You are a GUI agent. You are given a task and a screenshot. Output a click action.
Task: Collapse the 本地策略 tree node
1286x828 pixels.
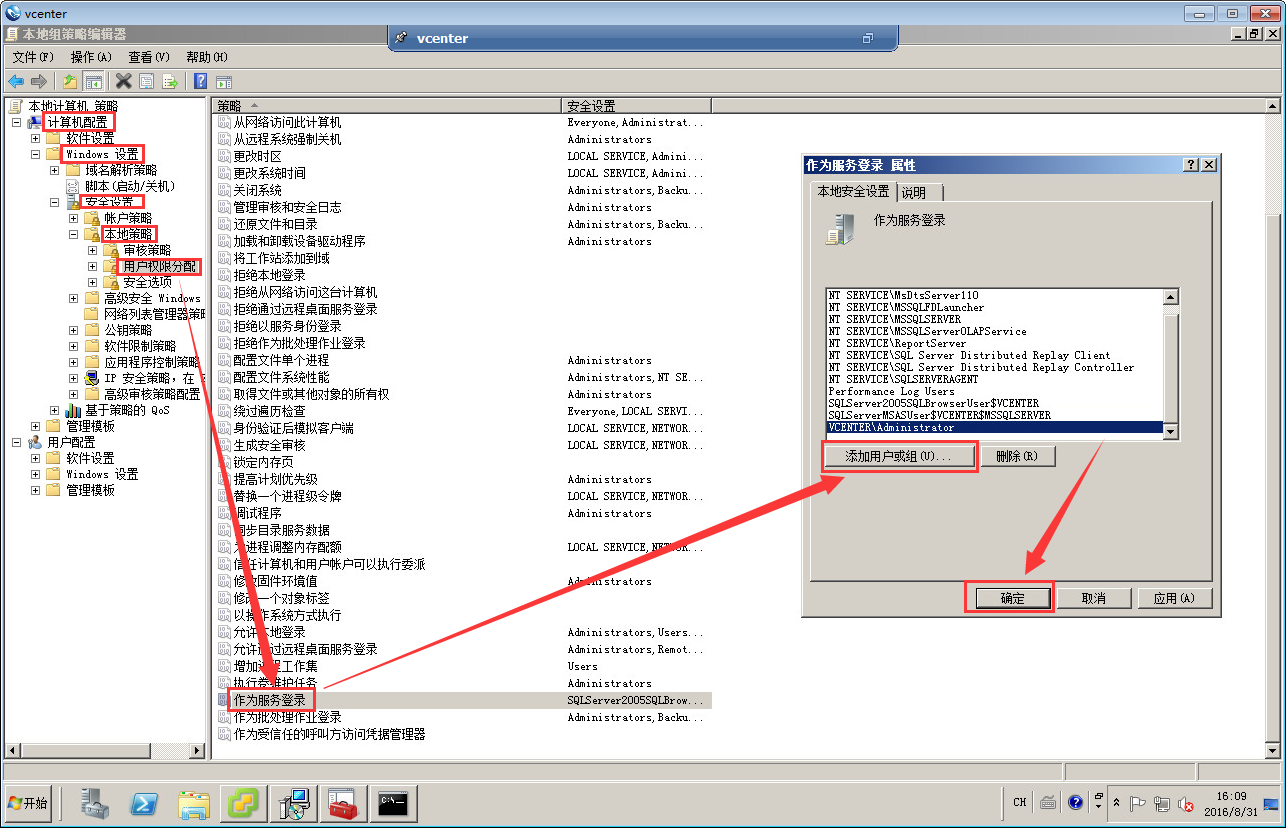click(74, 234)
